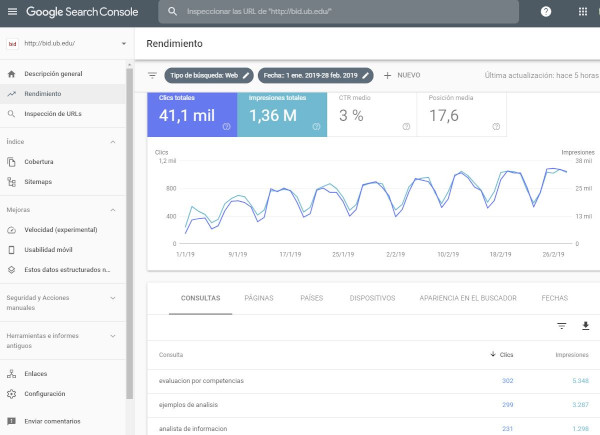Edit date range chip via pencil icon
The image size is (600, 435).
pyautogui.click(x=365, y=75)
